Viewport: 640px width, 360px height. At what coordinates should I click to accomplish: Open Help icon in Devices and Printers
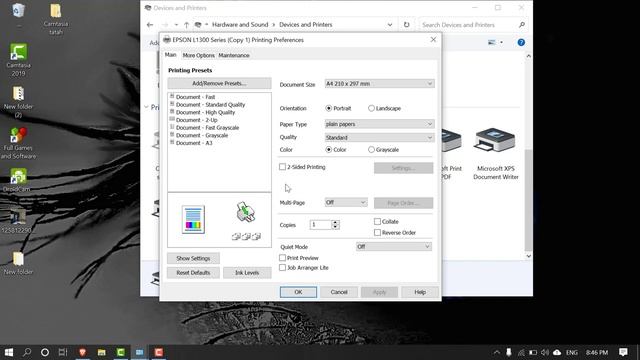521,42
